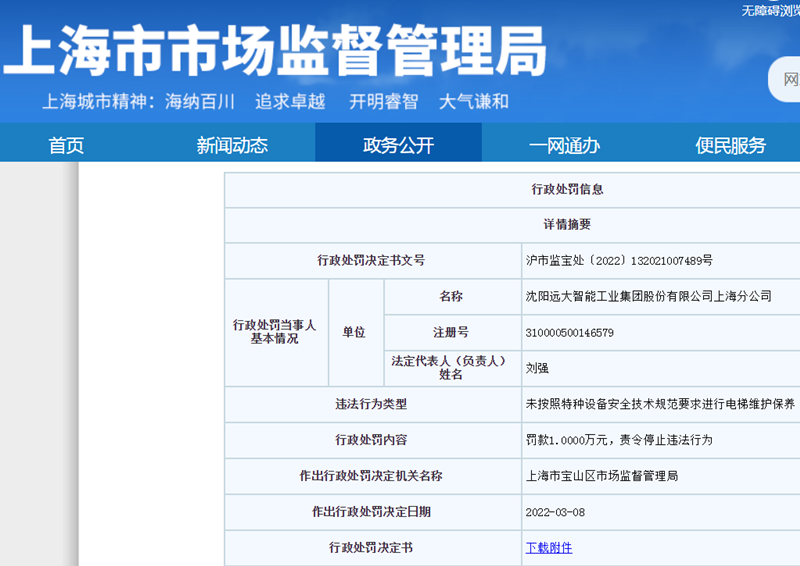
Task: Select the decision date 2022-03-08
Action: (555, 512)
